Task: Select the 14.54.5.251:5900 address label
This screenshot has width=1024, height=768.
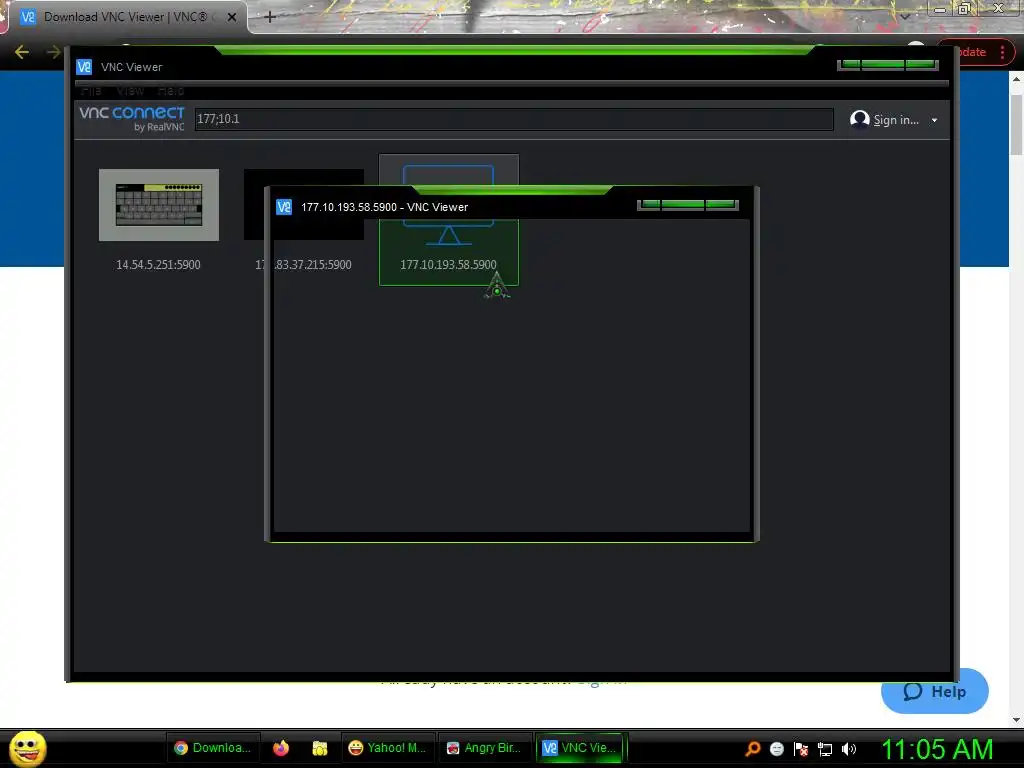Action: [158, 264]
